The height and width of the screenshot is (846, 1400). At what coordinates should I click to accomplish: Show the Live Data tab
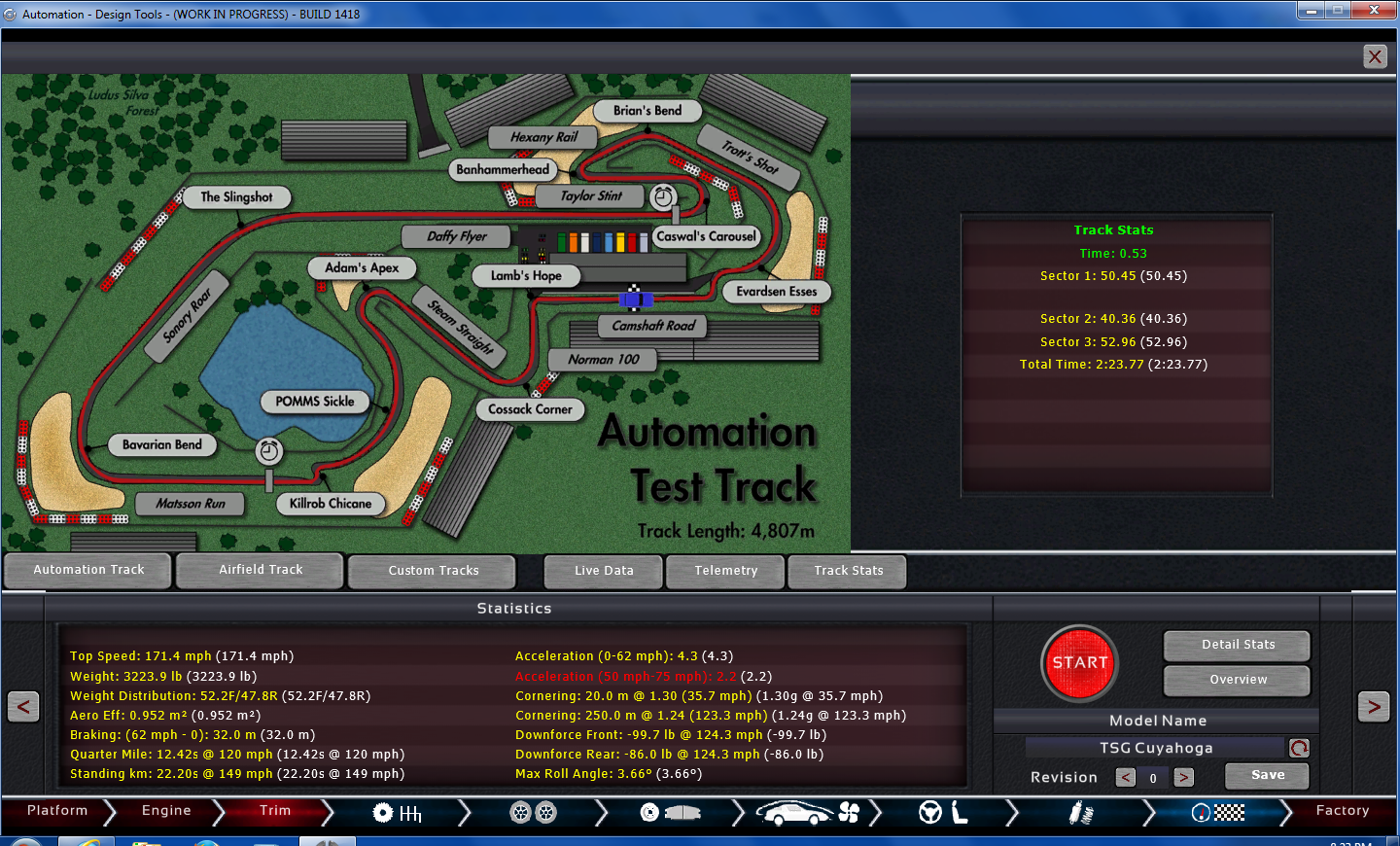604,571
